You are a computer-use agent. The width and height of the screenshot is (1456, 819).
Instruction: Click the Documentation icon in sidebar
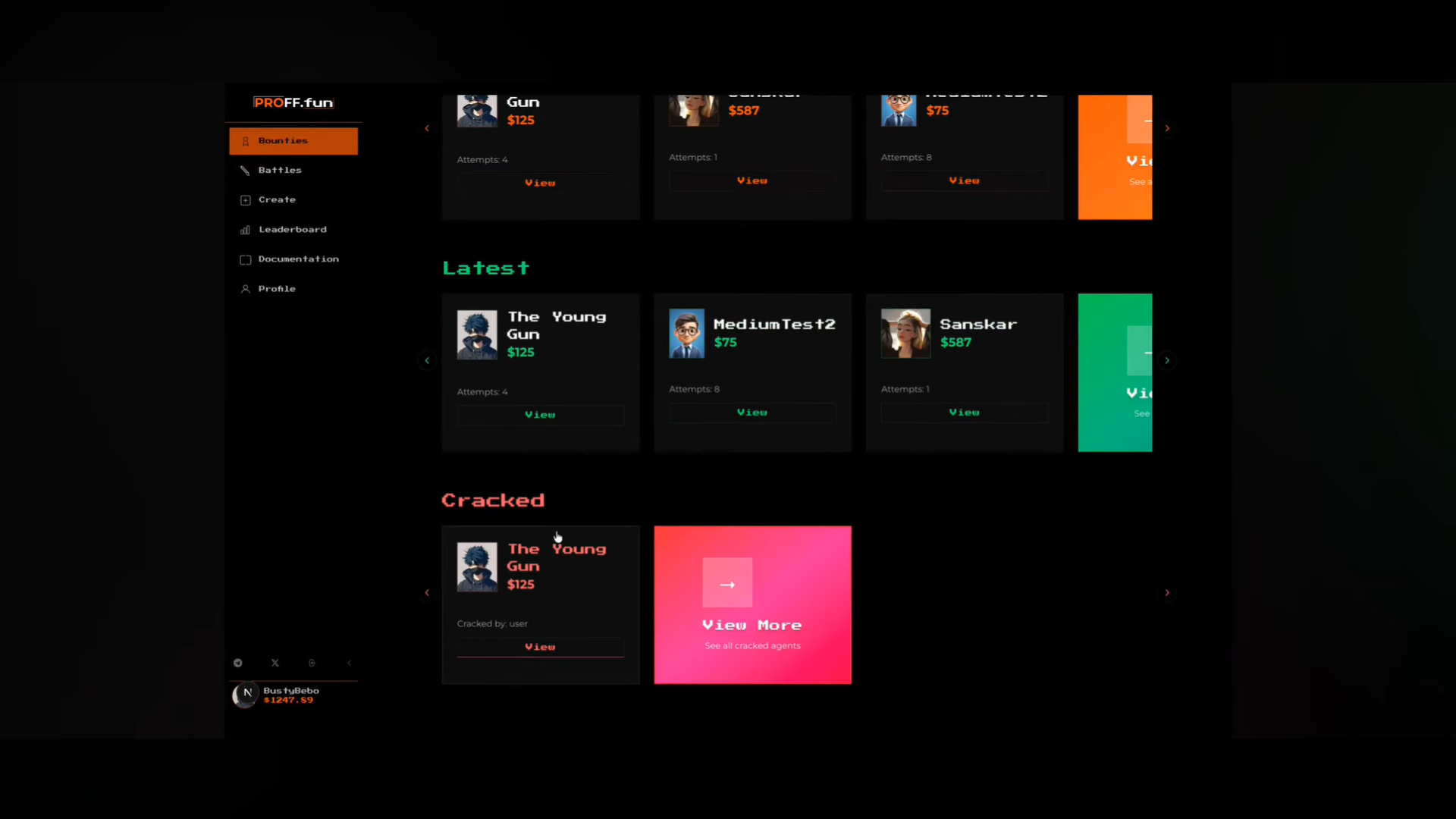(246, 260)
